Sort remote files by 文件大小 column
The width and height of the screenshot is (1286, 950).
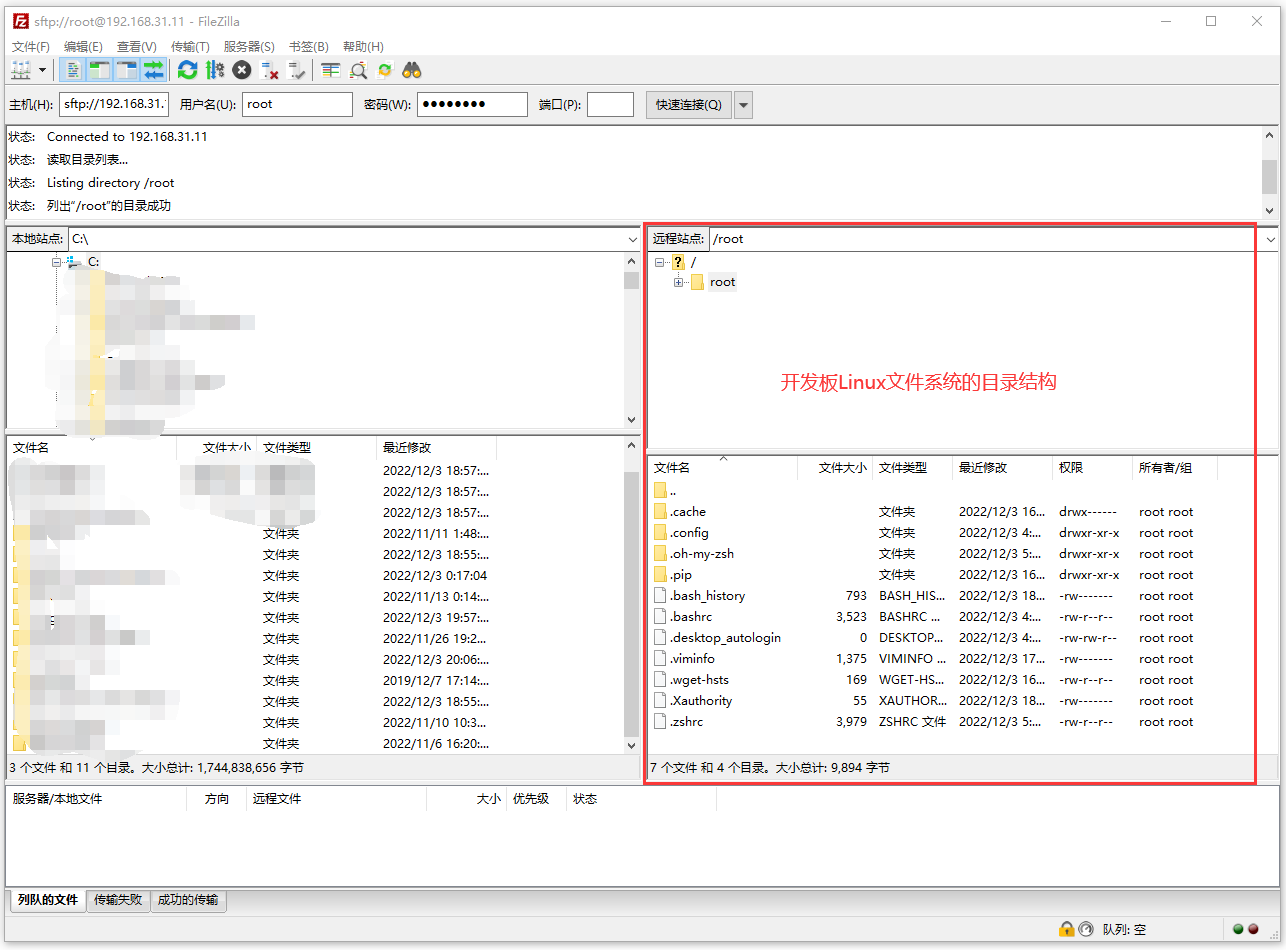coord(835,467)
